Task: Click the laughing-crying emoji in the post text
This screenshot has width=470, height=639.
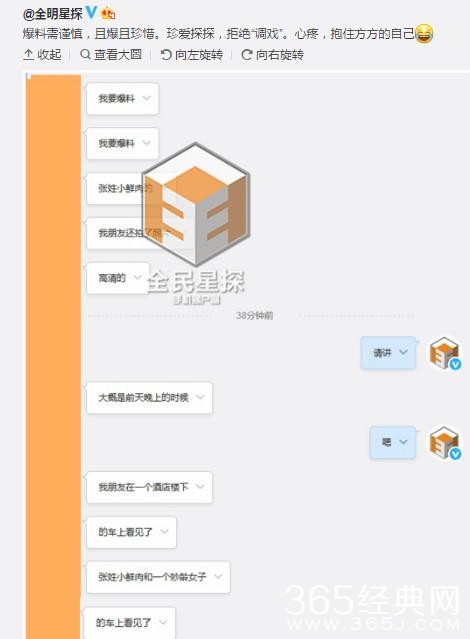Action: pos(424,33)
